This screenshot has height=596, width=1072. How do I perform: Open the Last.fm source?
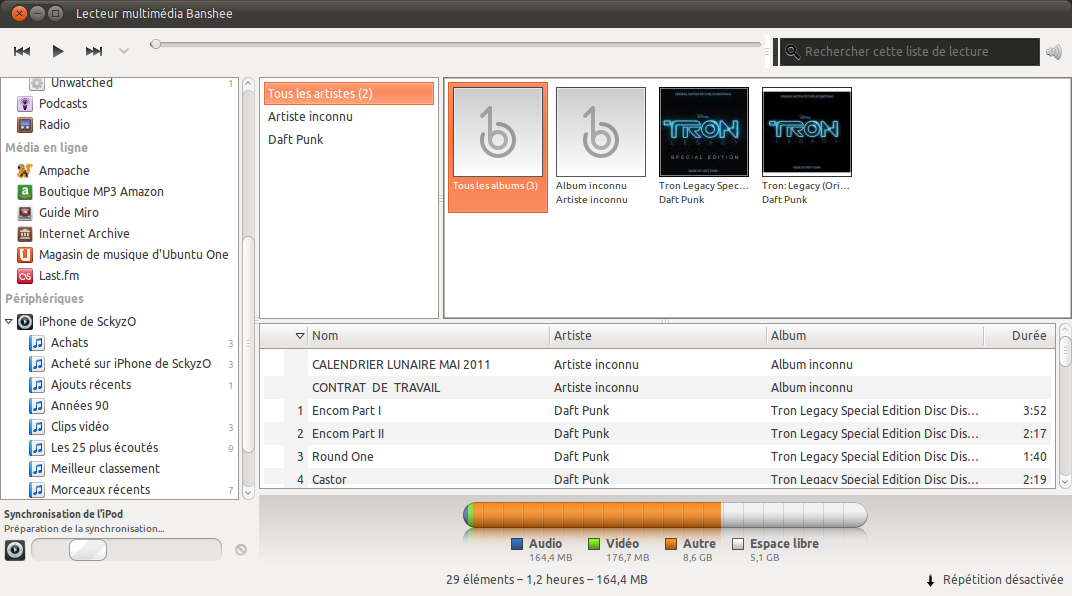pyautogui.click(x=58, y=276)
